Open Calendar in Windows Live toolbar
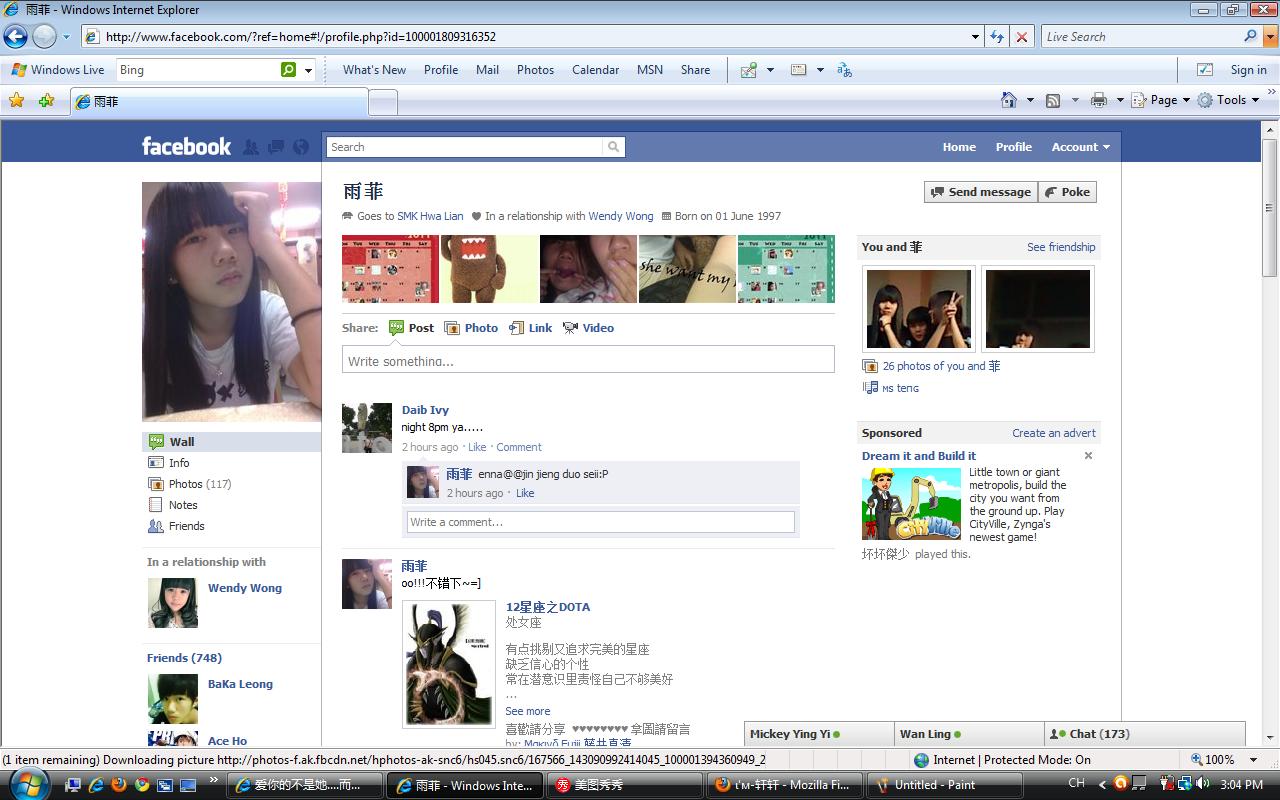The height and width of the screenshot is (800, 1280). coord(595,70)
